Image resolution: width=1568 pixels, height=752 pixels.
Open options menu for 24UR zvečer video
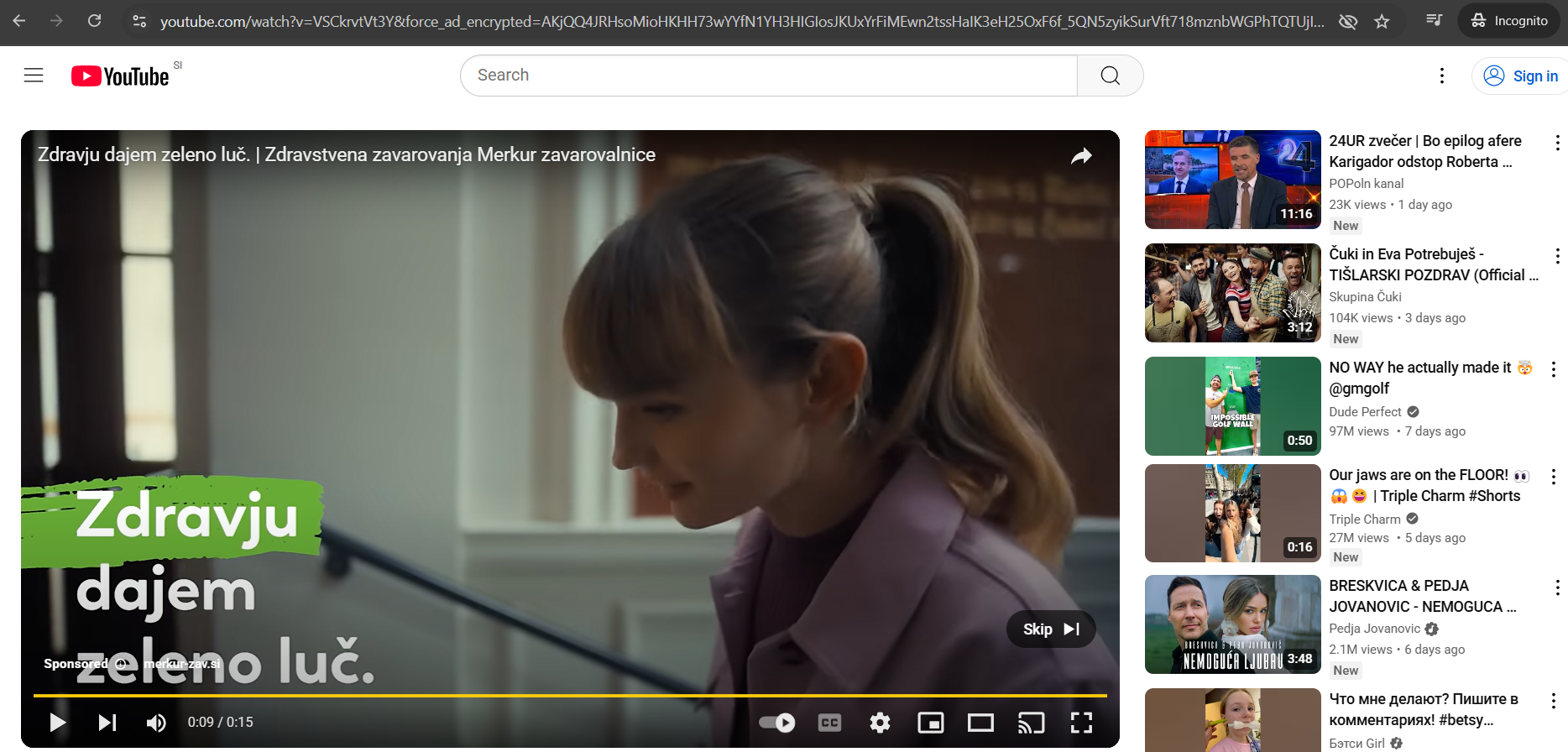coord(1556,143)
